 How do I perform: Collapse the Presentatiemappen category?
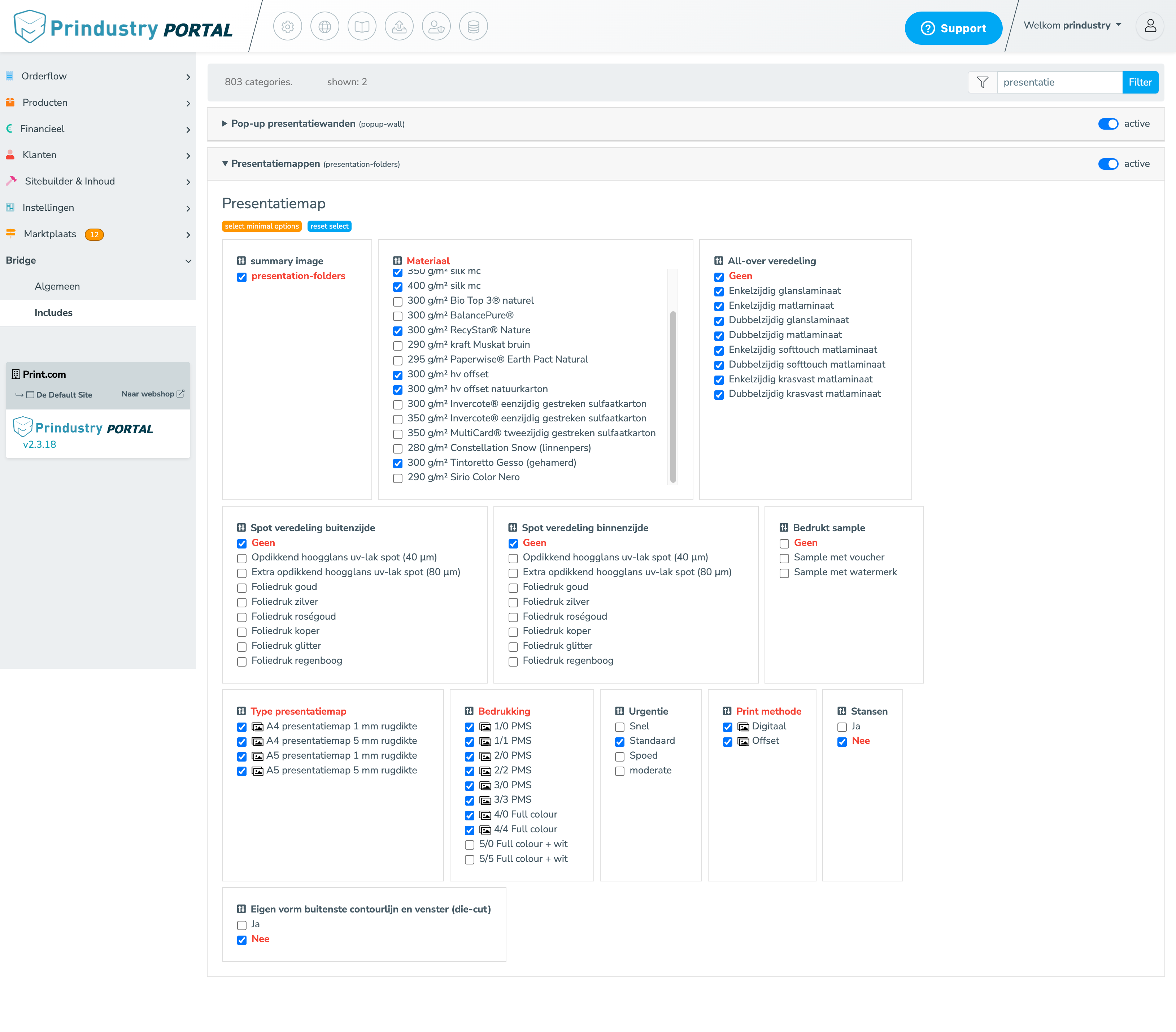pos(225,164)
